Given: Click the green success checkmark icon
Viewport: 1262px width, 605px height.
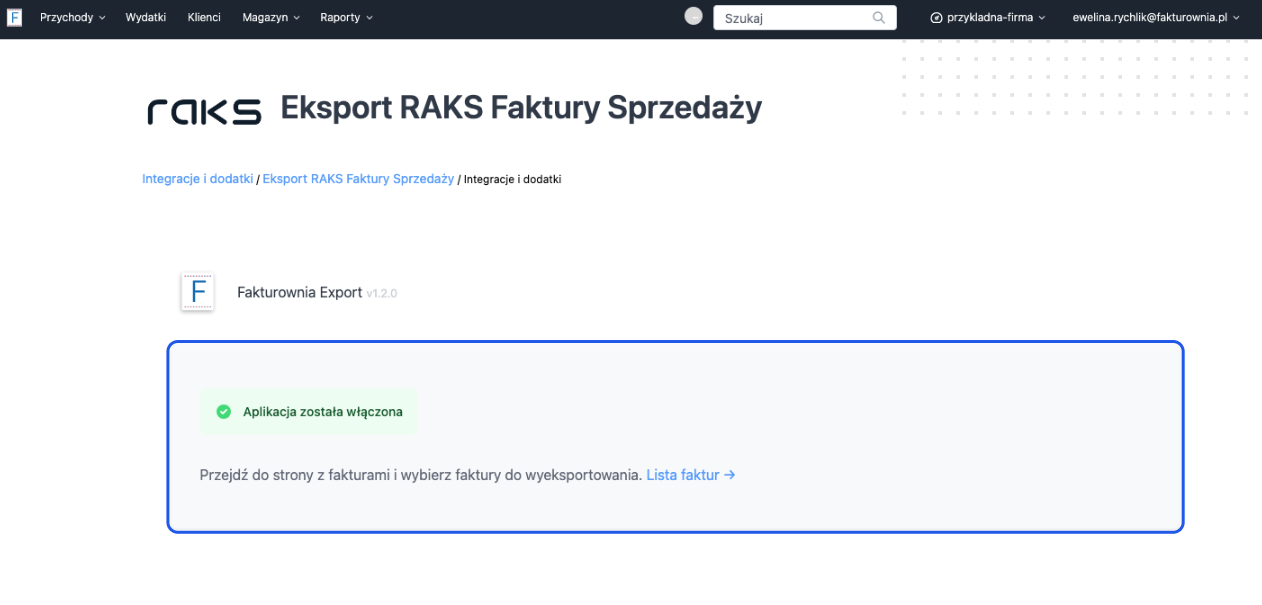Looking at the screenshot, I should tap(223, 411).
